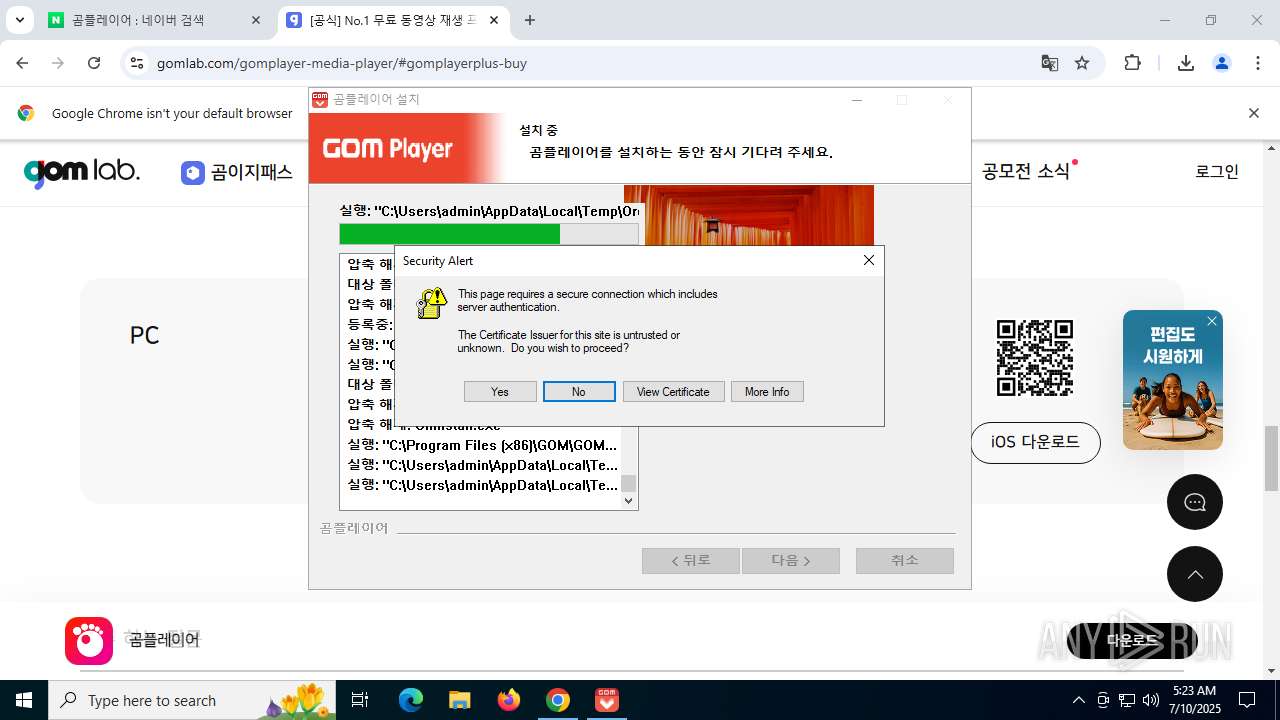
Task: Click More Info in Security Alert
Action: 767,392
